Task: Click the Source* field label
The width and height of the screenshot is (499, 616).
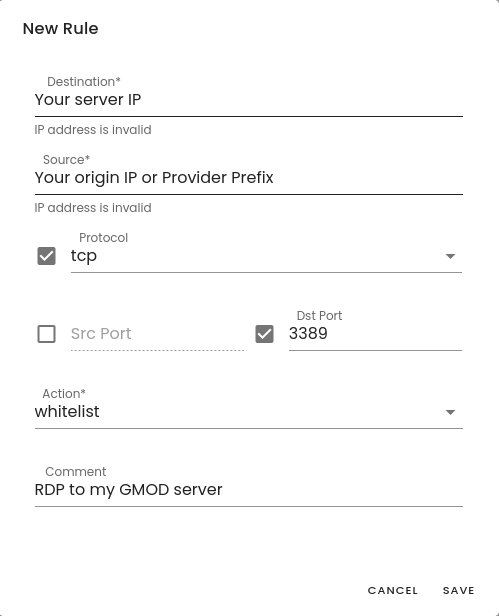Action: [66, 160]
